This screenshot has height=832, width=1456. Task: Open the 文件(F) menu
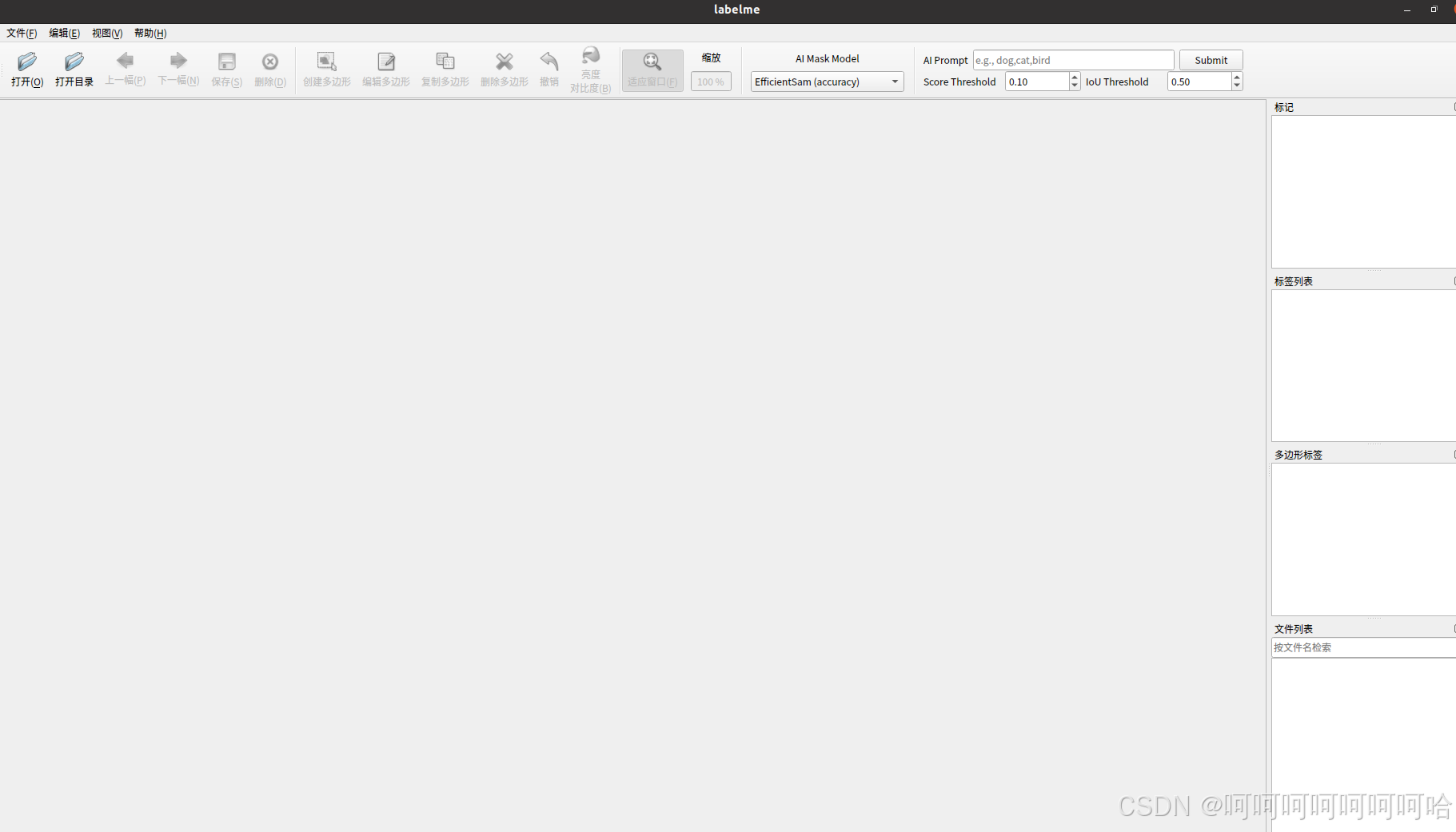tap(22, 33)
